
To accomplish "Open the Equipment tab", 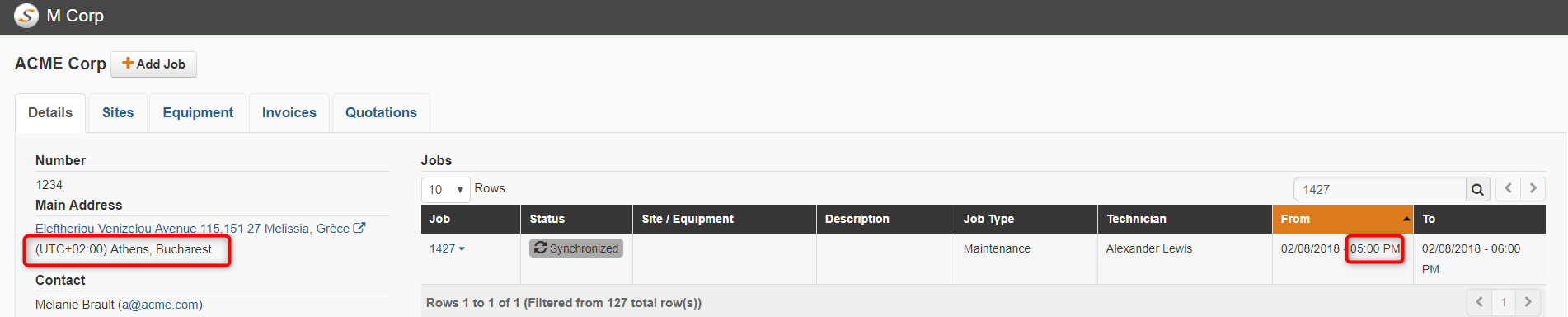I will pos(198,113).
